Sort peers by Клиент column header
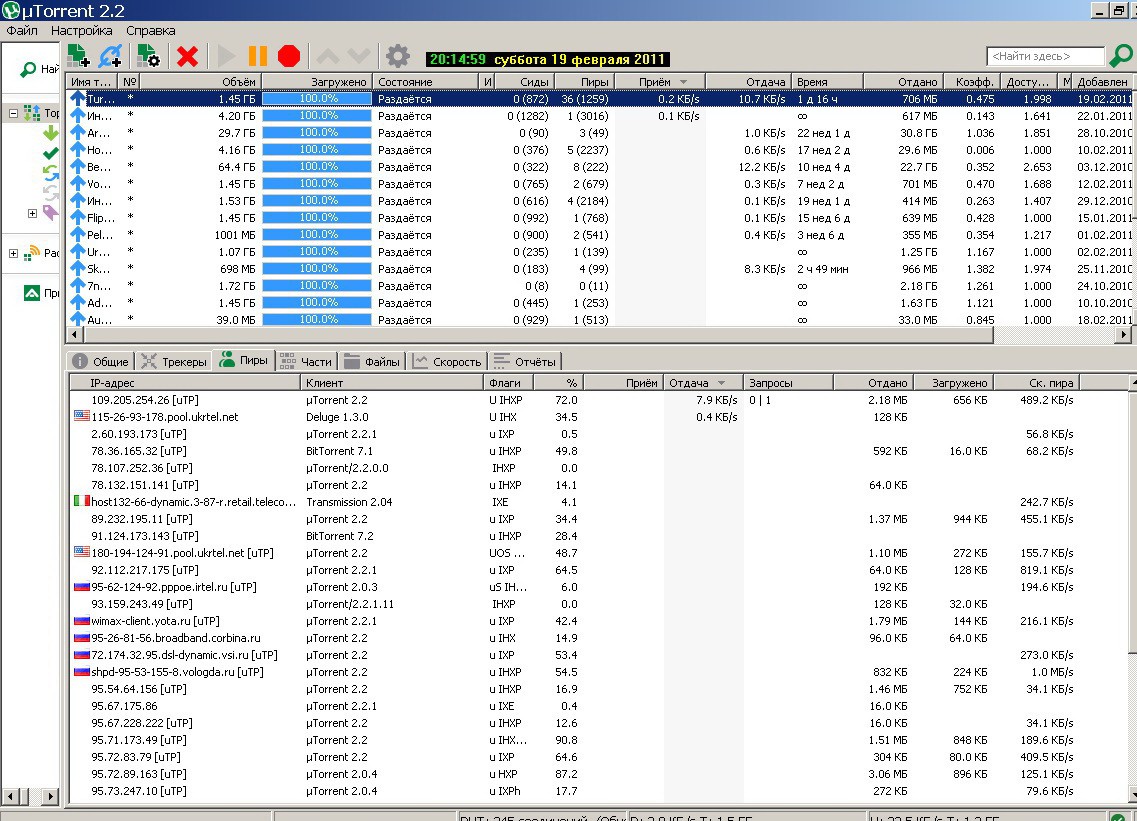The height and width of the screenshot is (821, 1137). point(392,382)
